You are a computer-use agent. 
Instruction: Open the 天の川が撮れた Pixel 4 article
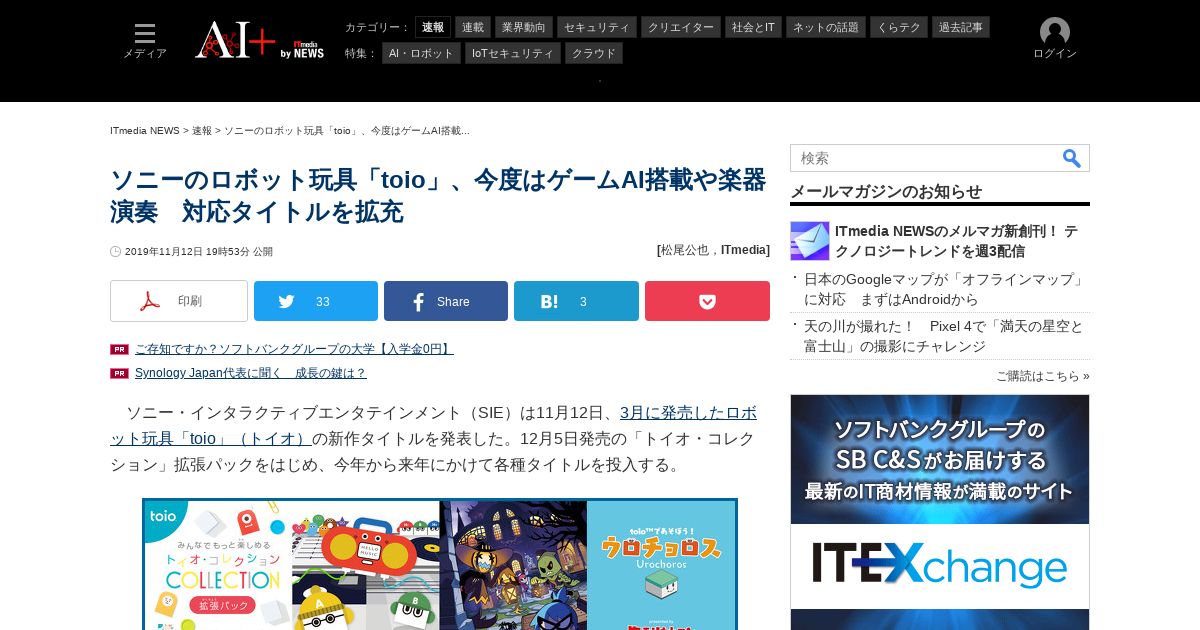[944, 336]
